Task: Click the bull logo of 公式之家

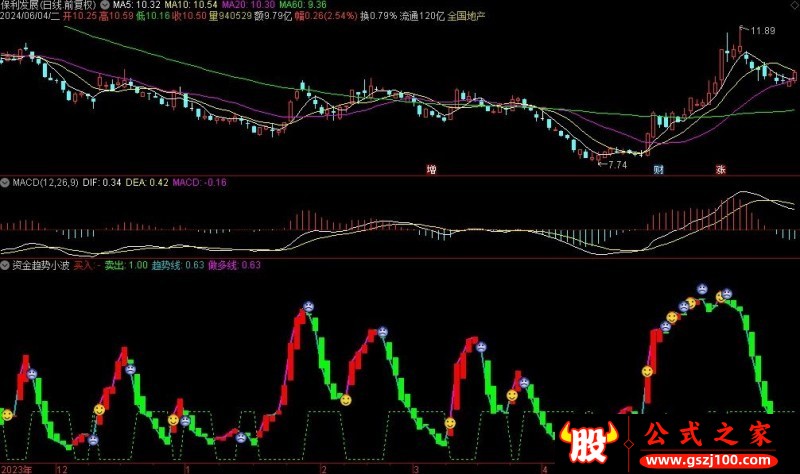Action: pyautogui.click(x=583, y=442)
